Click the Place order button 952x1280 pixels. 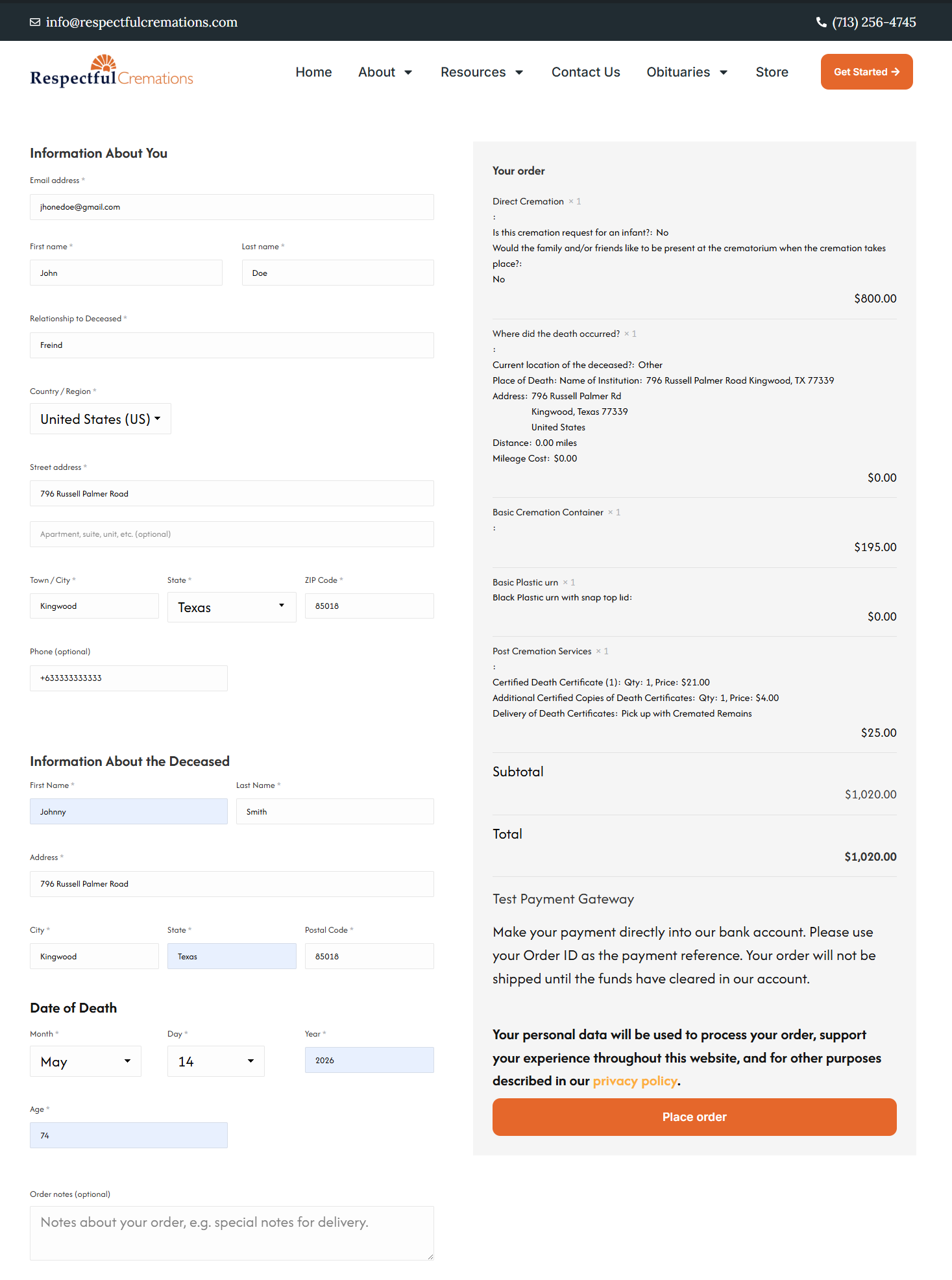click(x=694, y=1117)
